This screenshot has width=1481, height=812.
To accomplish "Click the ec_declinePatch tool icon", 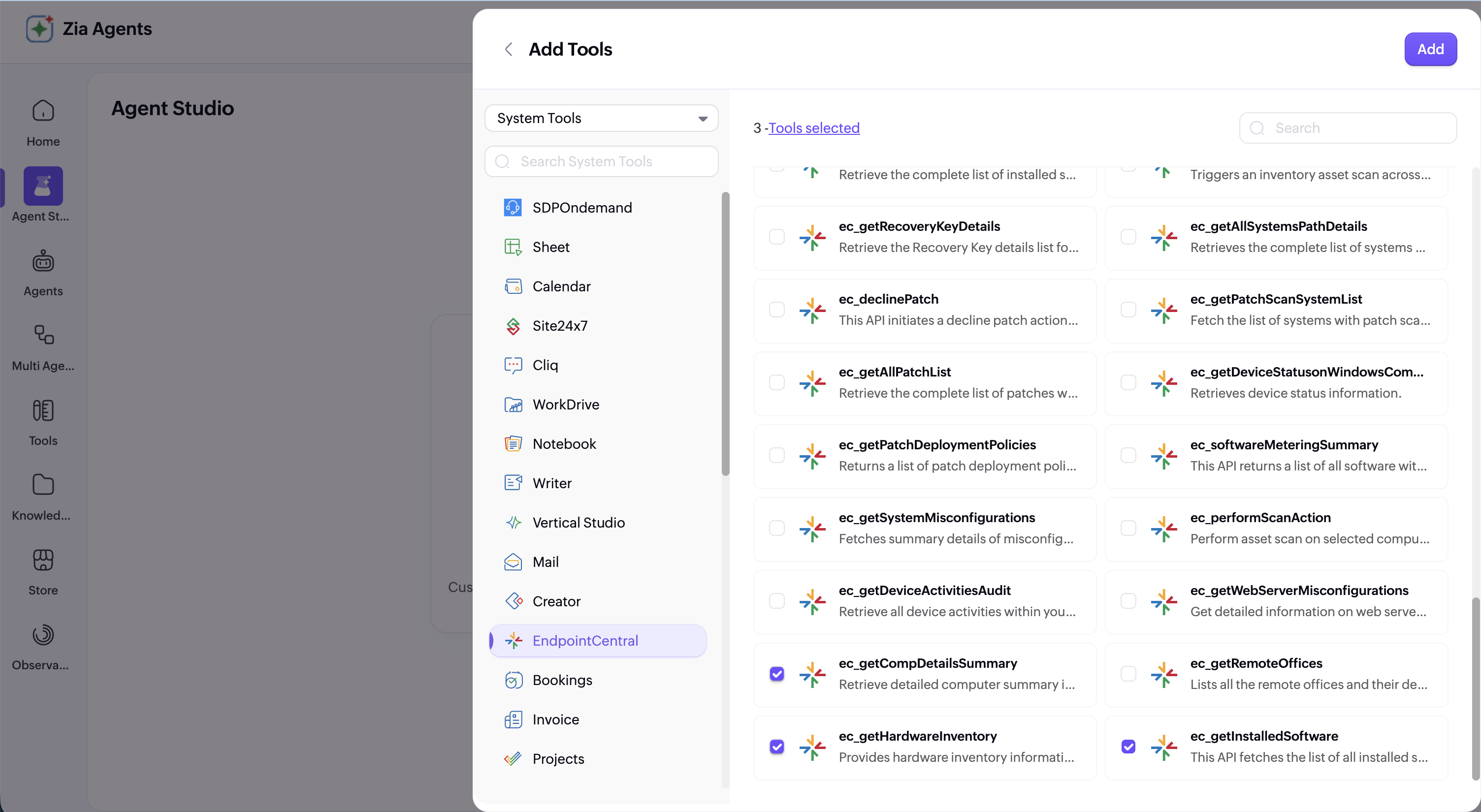I will click(x=812, y=311).
